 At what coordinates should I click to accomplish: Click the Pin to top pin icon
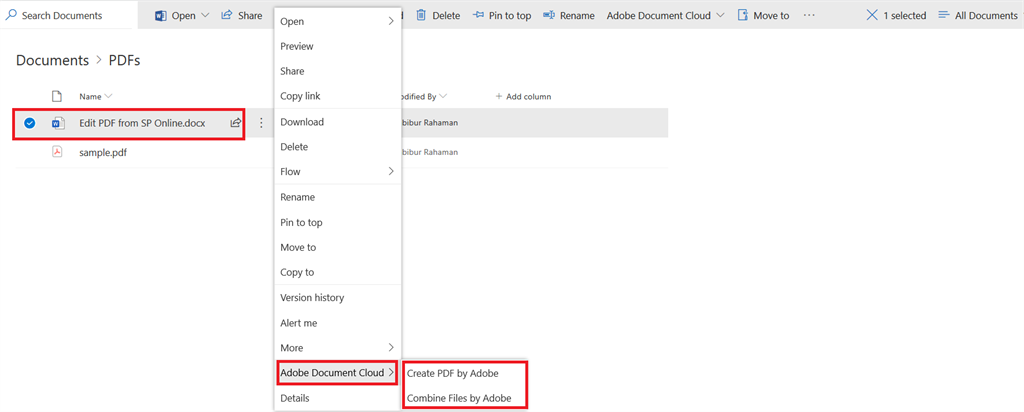[x=478, y=16]
